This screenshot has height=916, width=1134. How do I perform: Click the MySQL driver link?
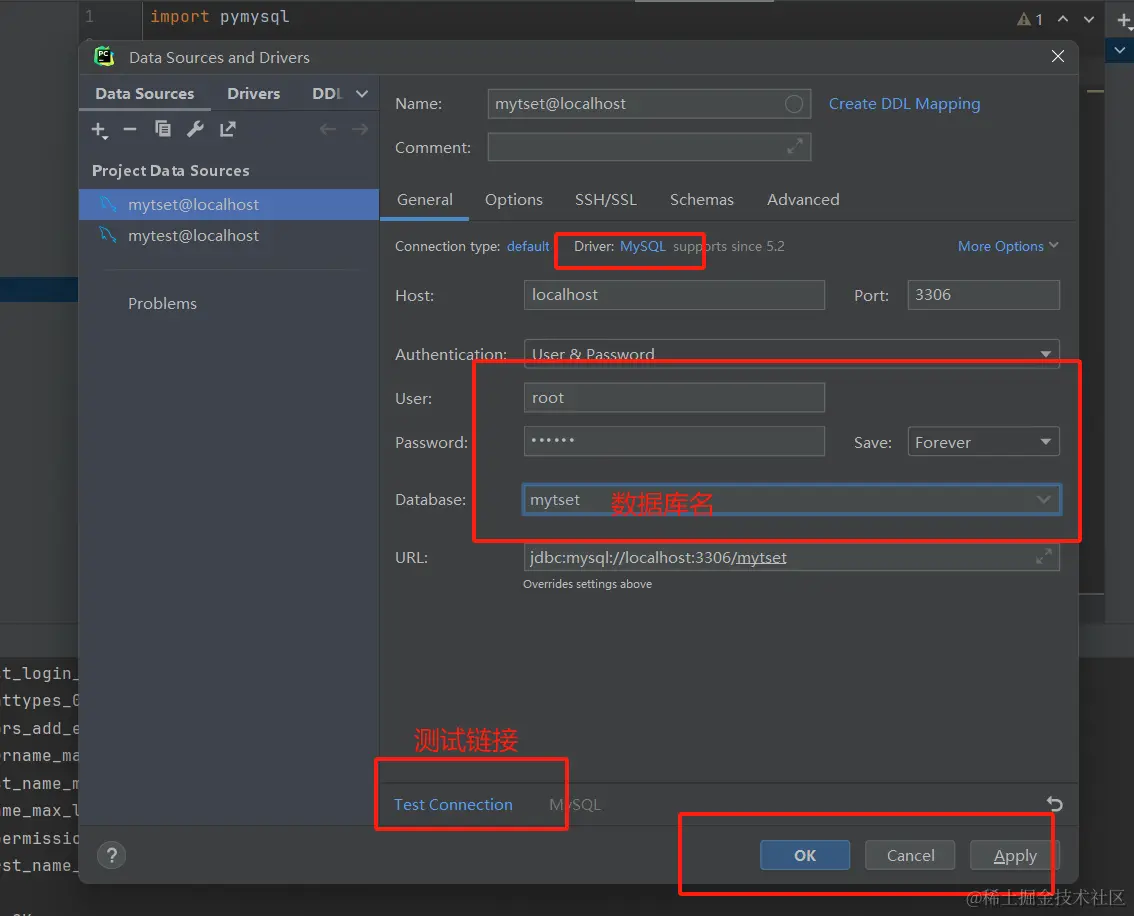point(642,247)
